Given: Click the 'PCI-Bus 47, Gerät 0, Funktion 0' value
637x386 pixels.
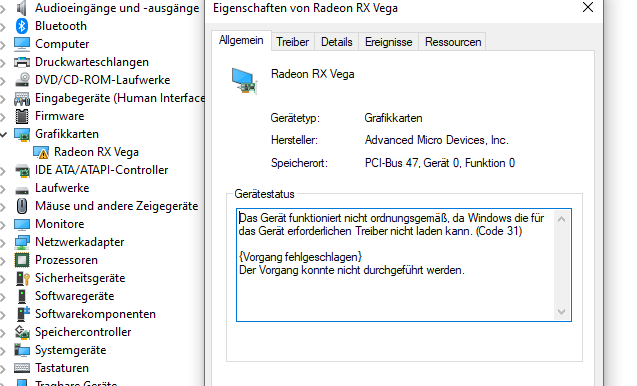Looking at the screenshot, I should pos(440,163).
